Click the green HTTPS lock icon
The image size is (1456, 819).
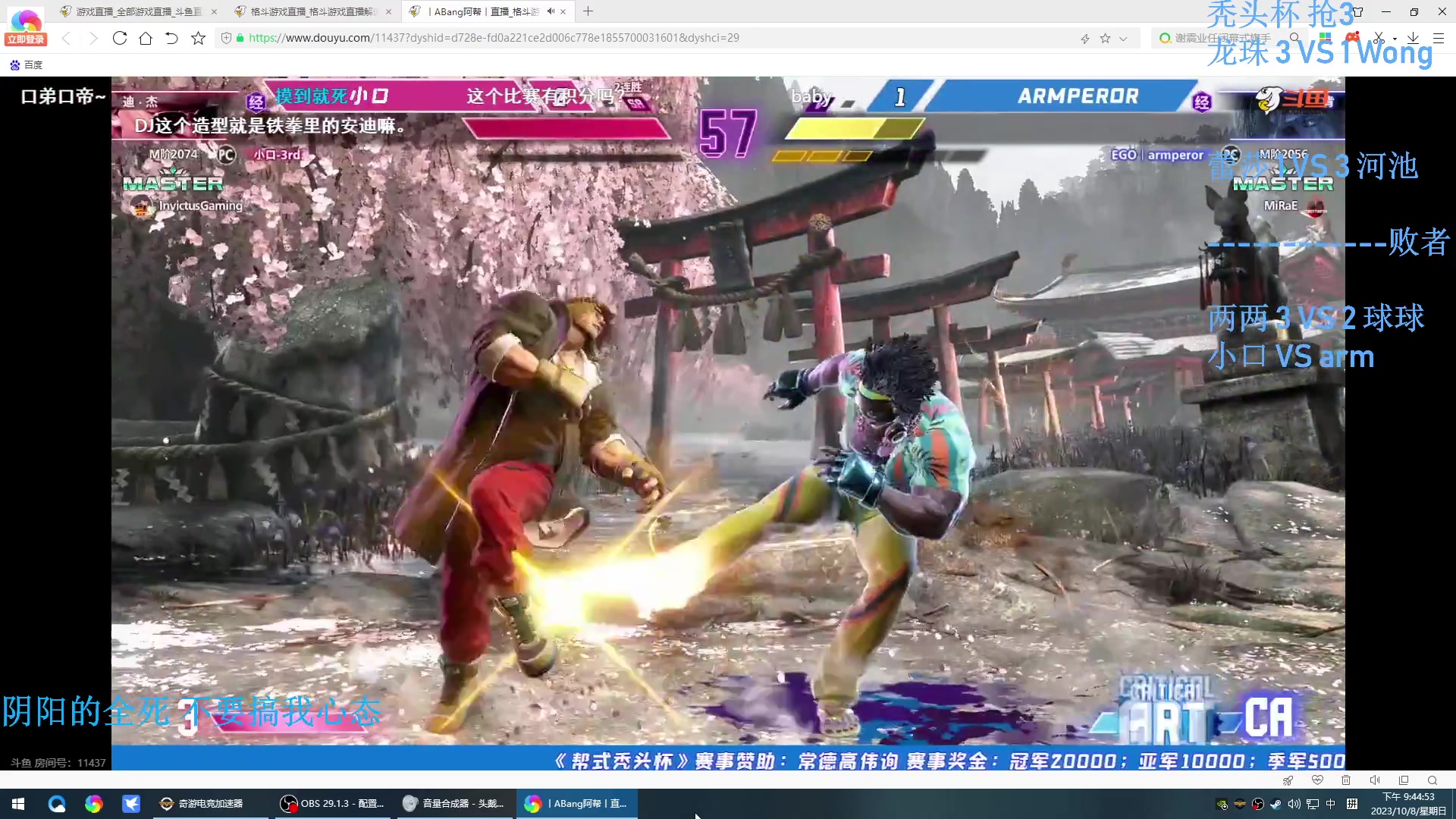[x=240, y=38]
